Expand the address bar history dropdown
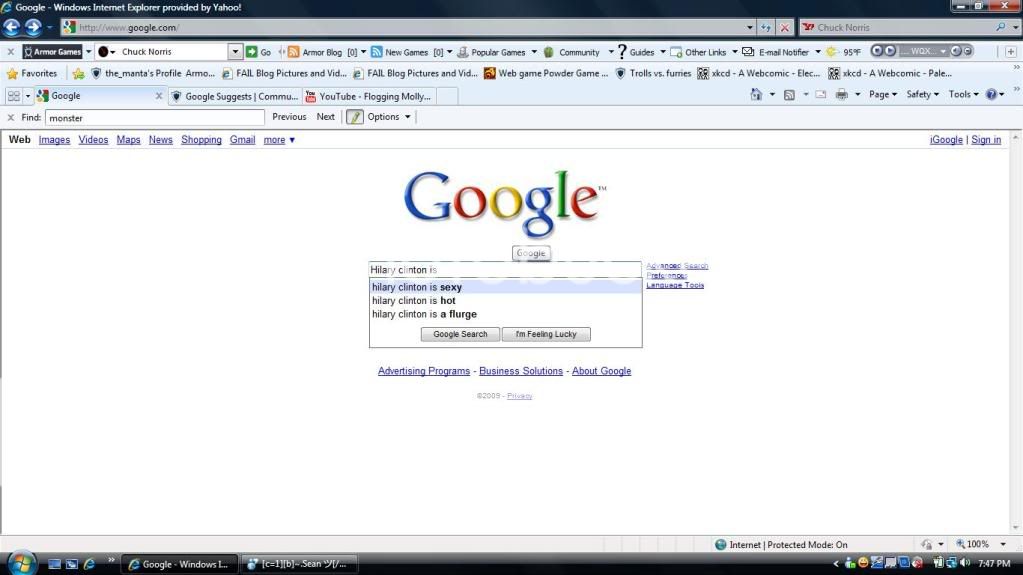This screenshot has width=1023, height=575. tap(750, 27)
